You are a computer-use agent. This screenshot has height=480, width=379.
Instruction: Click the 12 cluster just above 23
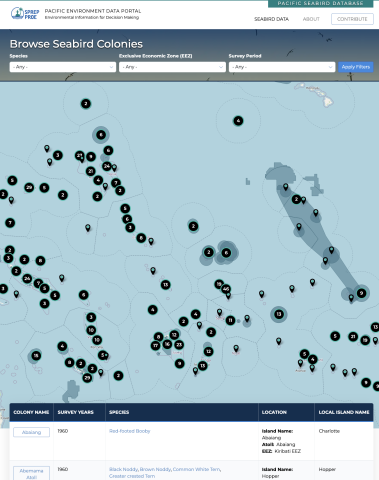pos(174,334)
